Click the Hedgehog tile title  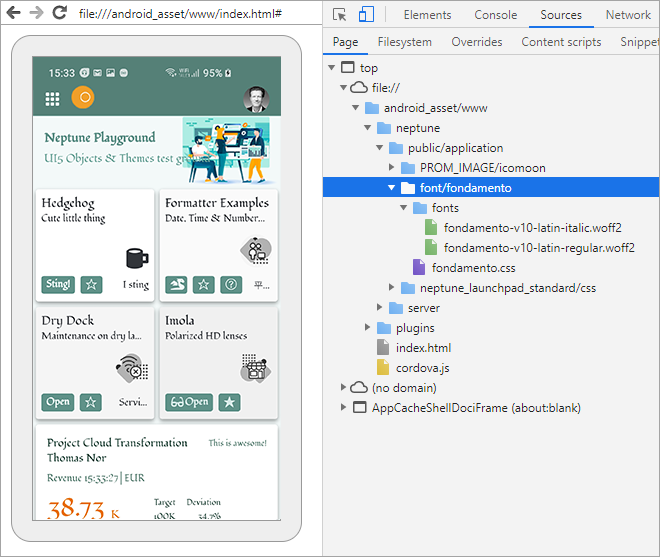click(68, 203)
